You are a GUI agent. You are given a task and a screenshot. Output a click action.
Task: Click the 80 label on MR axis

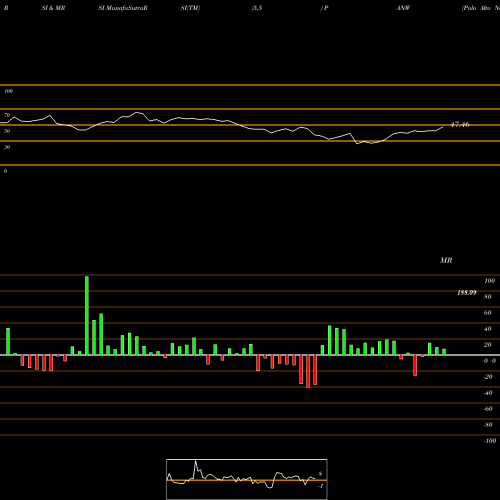[x=488, y=297]
